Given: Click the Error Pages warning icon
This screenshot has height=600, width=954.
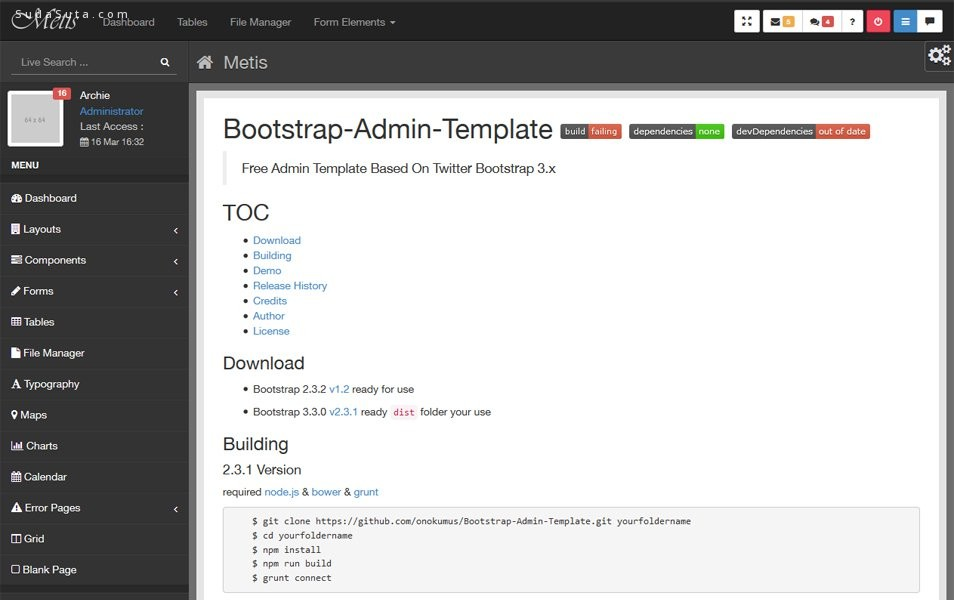Looking at the screenshot, I should 16,508.
